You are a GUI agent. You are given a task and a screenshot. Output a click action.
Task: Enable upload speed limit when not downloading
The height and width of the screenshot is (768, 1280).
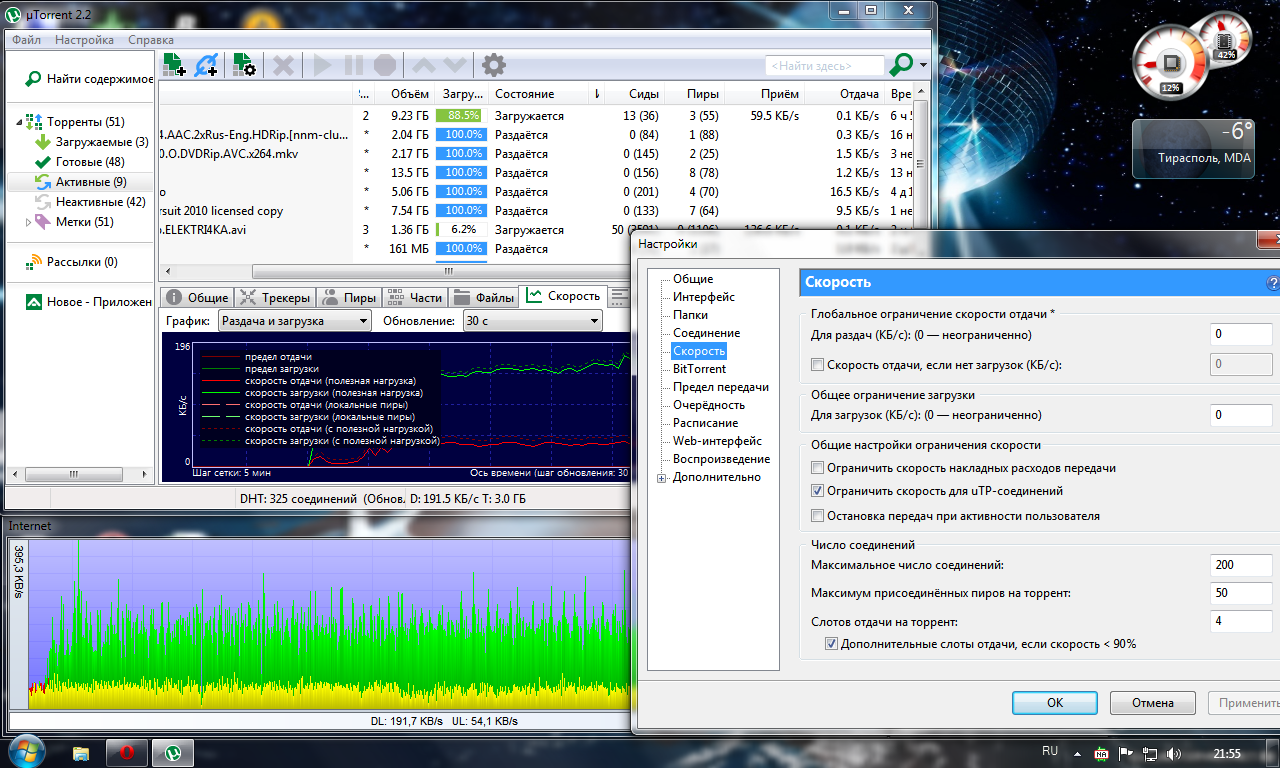(818, 365)
